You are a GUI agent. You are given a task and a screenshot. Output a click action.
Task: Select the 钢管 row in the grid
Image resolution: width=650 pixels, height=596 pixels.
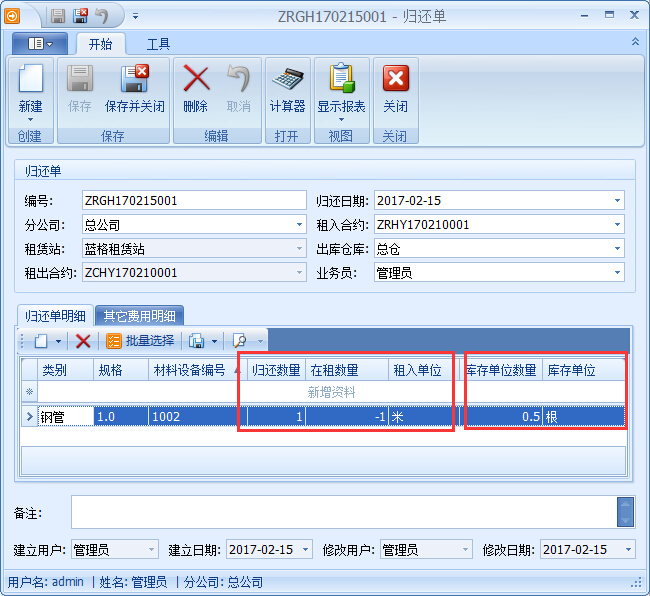tap(65, 416)
